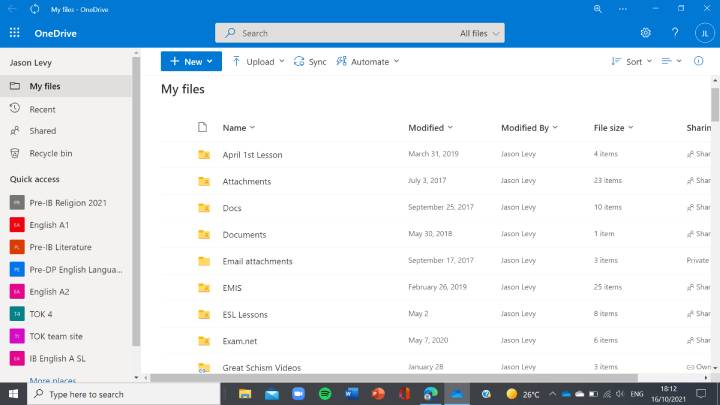
Task: Click the OneDrive brand title
Action: 56,33
